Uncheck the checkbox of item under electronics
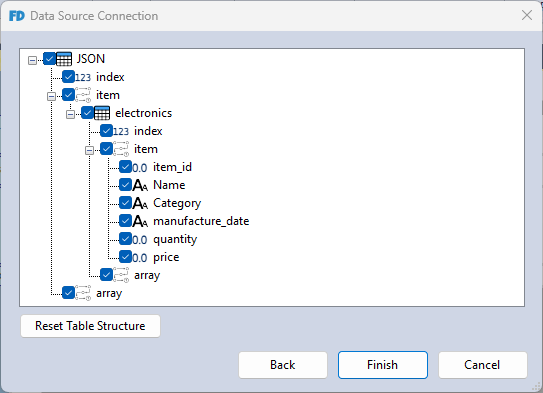The image size is (543, 393). pos(106,149)
